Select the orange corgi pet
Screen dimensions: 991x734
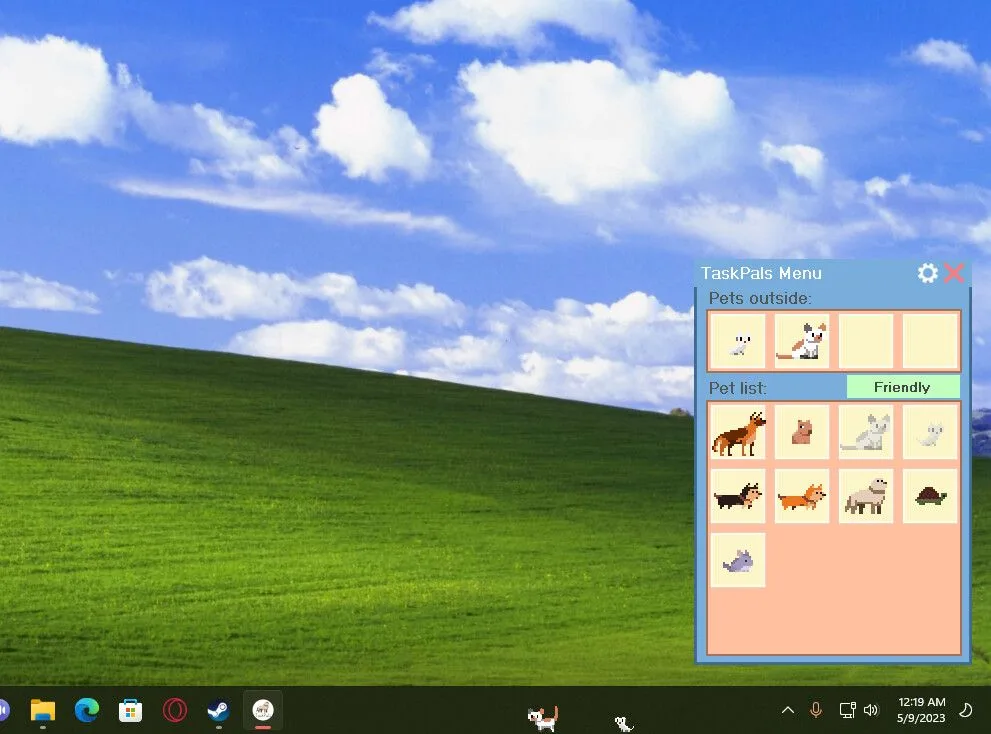point(802,496)
